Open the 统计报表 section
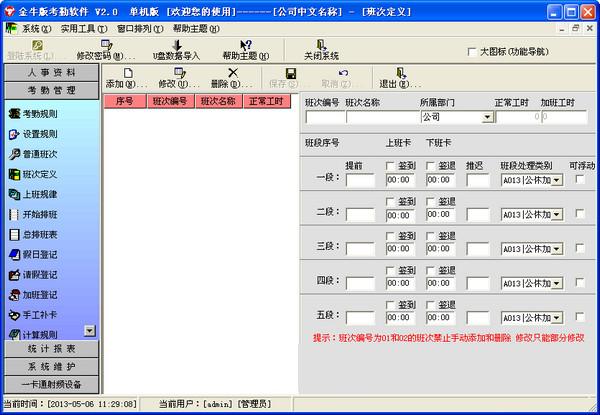Screen dimensions: 600x415 pos(52,349)
